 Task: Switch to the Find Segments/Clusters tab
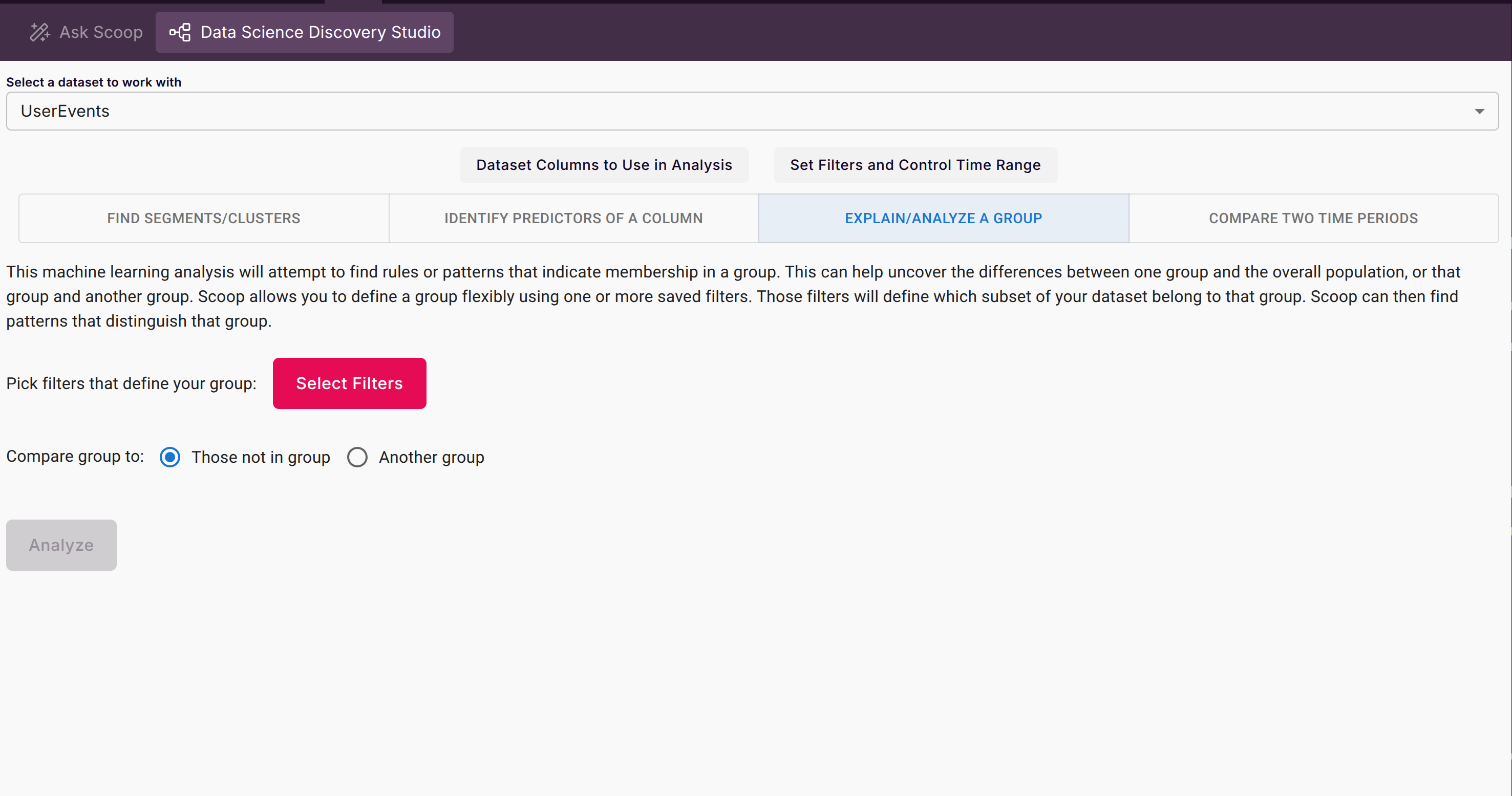pos(204,219)
